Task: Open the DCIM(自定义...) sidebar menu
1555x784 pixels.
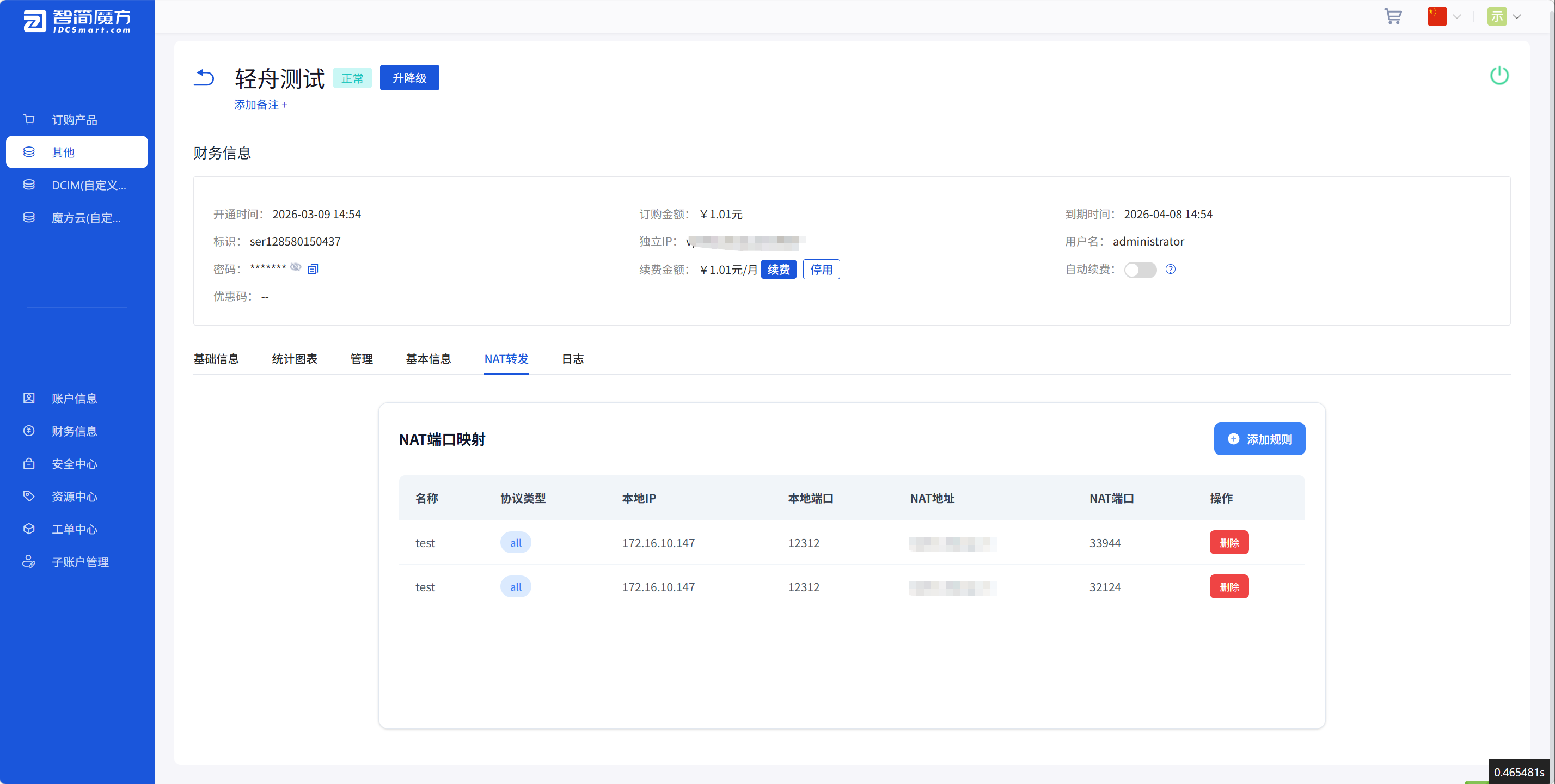Action: coord(88,185)
